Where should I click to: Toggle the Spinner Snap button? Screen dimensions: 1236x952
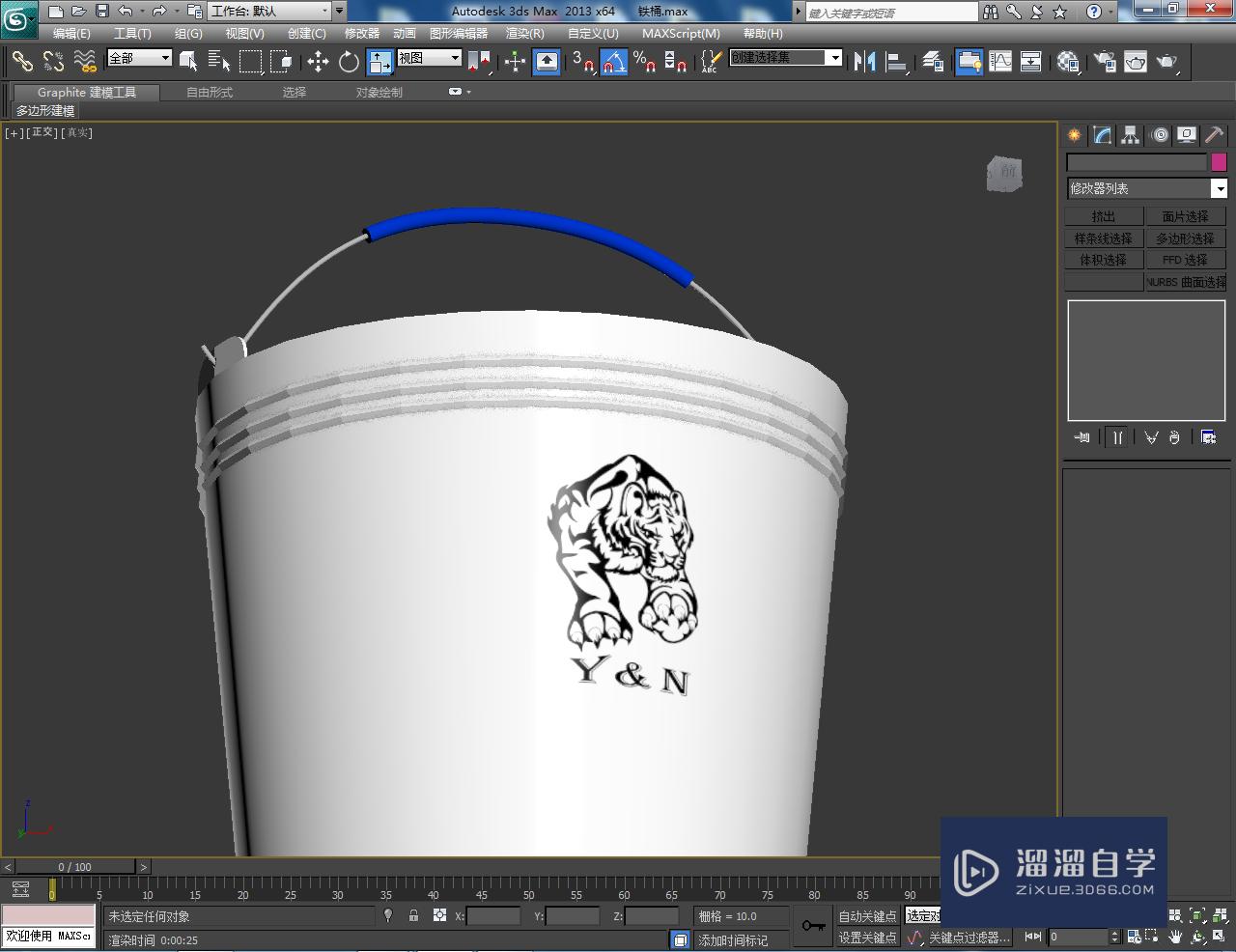tap(677, 62)
